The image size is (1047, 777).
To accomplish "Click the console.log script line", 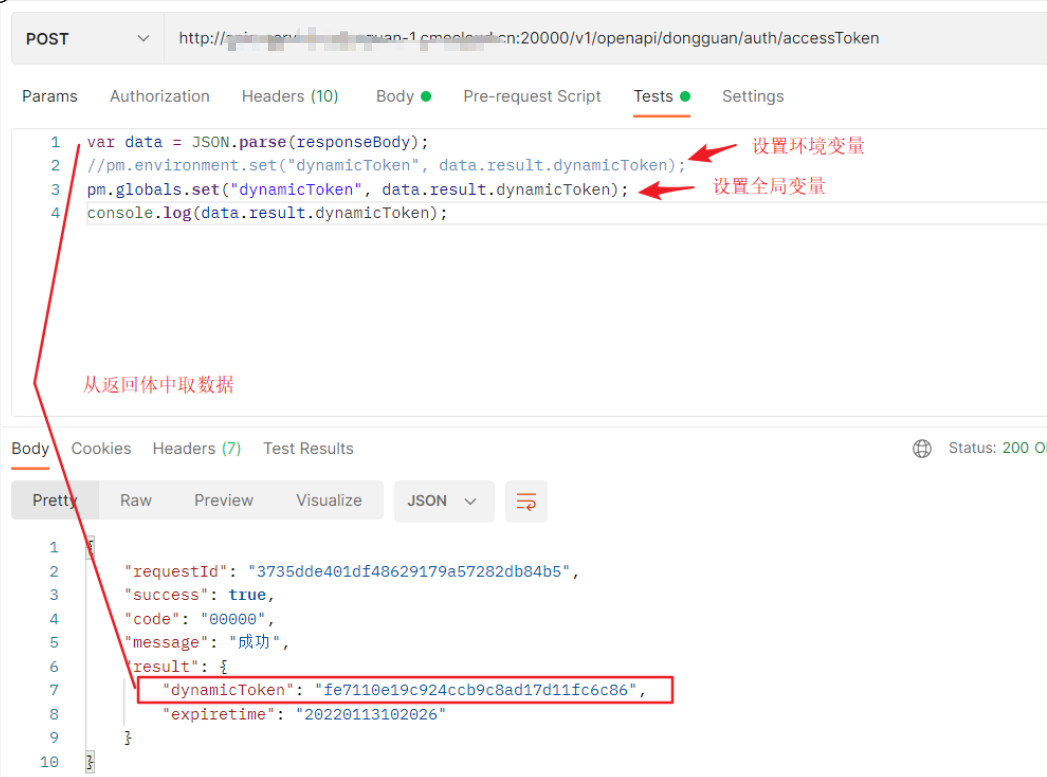I will coord(267,213).
